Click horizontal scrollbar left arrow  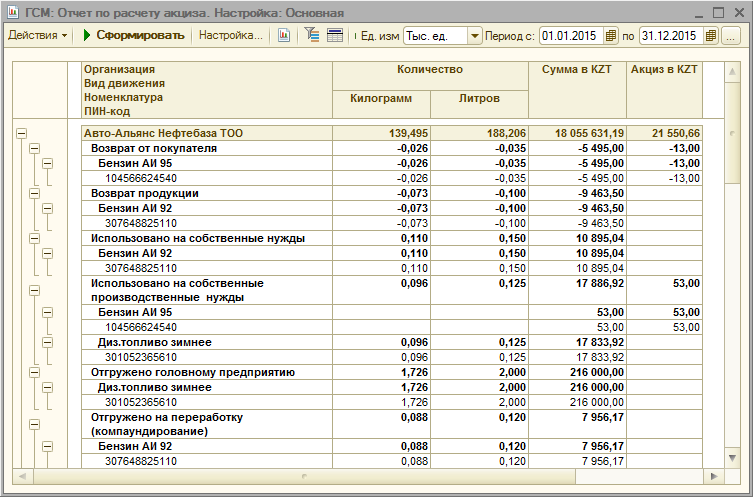point(22,476)
